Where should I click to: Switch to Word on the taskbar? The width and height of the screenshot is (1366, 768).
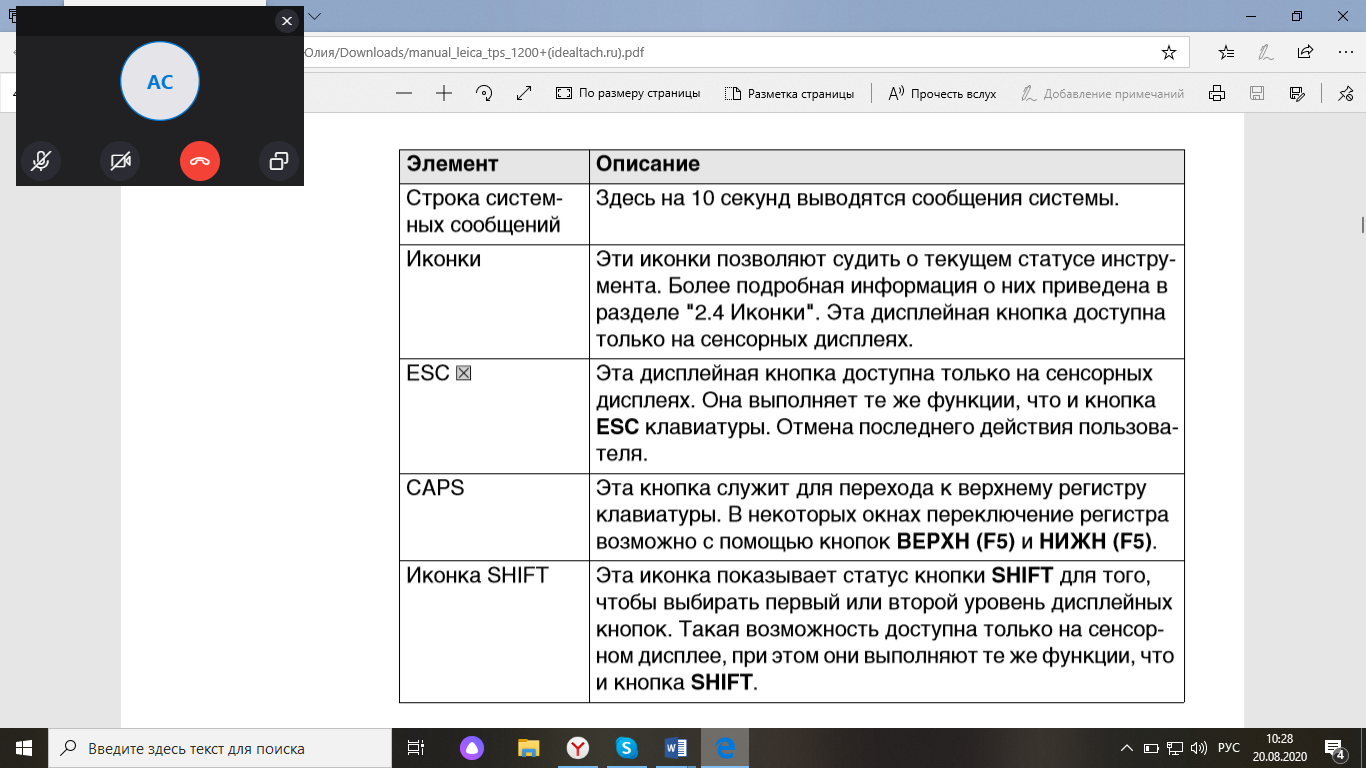675,748
